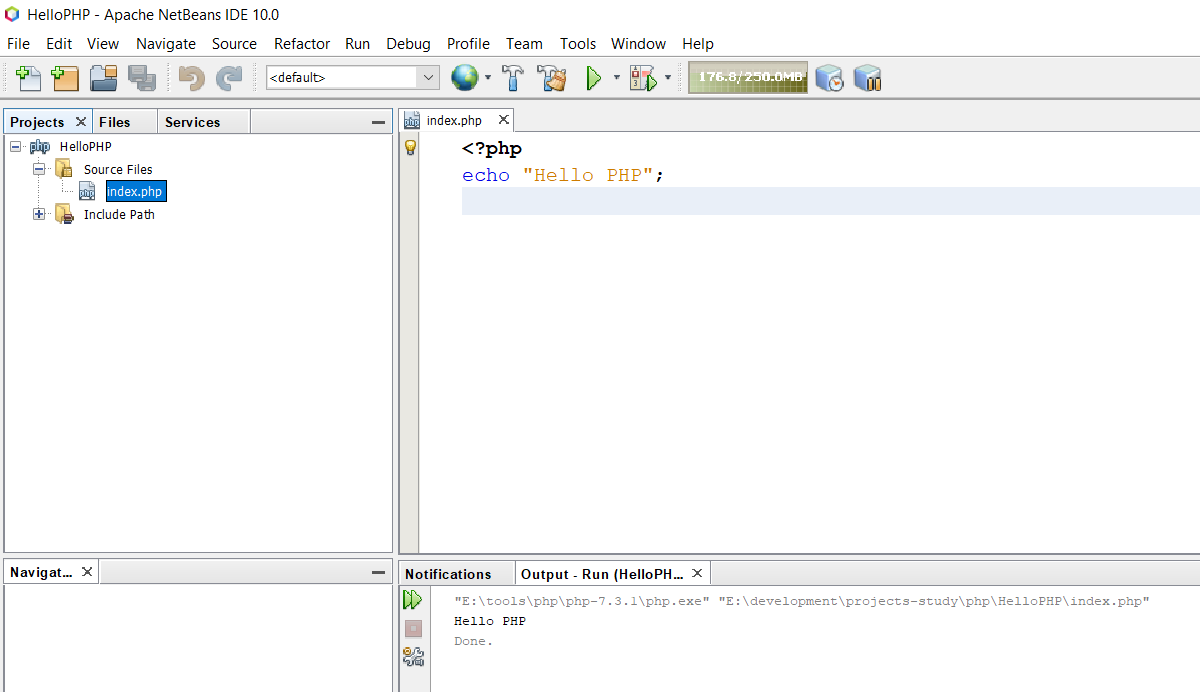Image resolution: width=1200 pixels, height=692 pixels.
Task: Expand the Include Path node
Action: (39, 214)
